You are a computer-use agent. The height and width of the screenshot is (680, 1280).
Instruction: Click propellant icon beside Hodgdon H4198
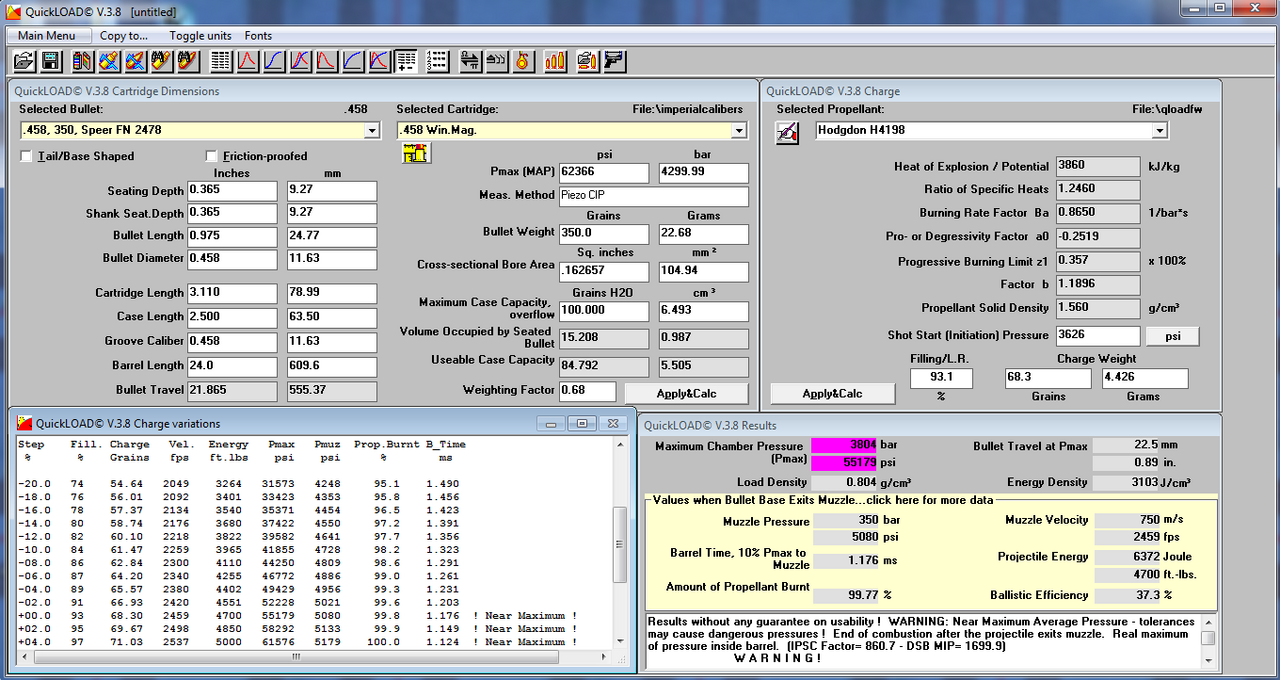coord(788,131)
